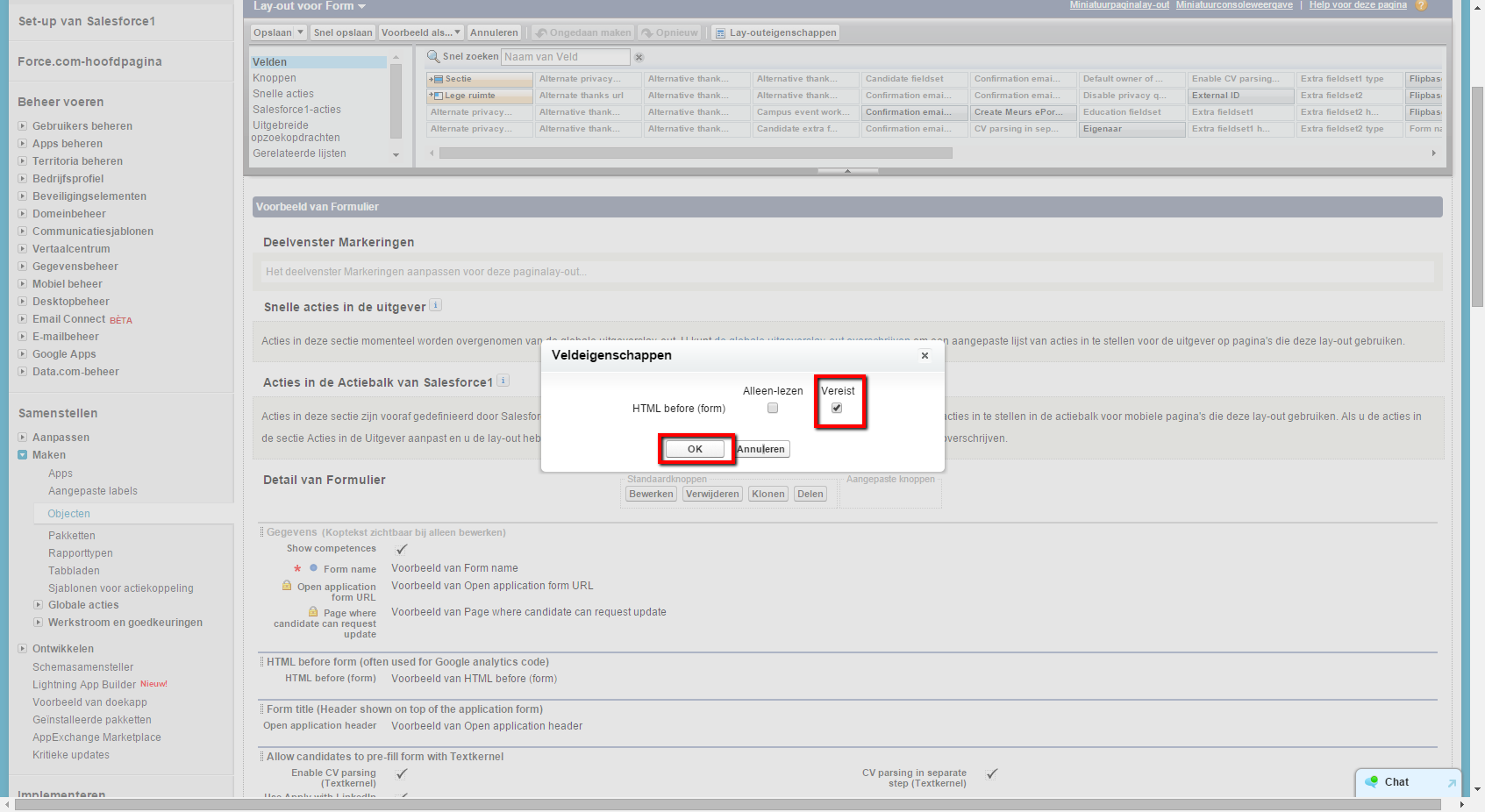This screenshot has width=1485, height=812.
Task: Click the help question mark icon
Action: pos(1421,5)
